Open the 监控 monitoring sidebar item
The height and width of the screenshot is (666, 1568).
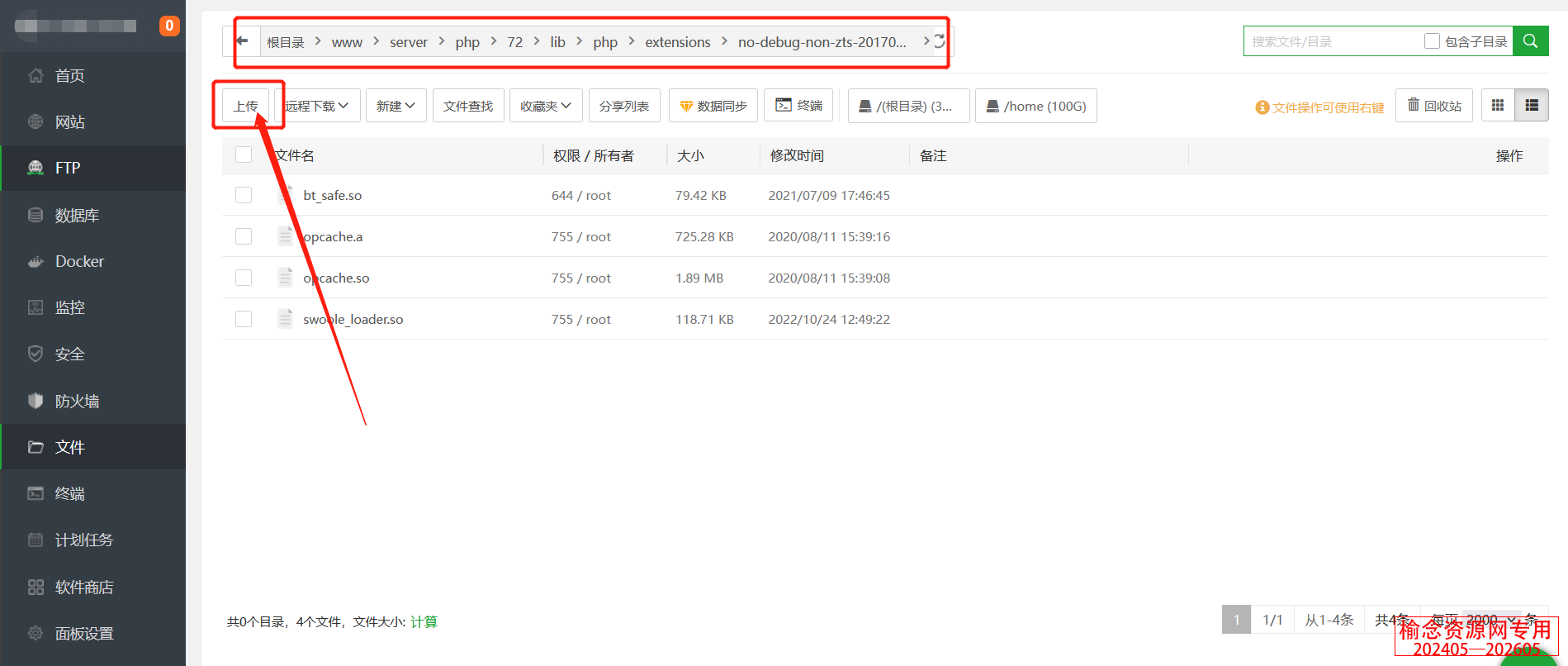click(92, 307)
